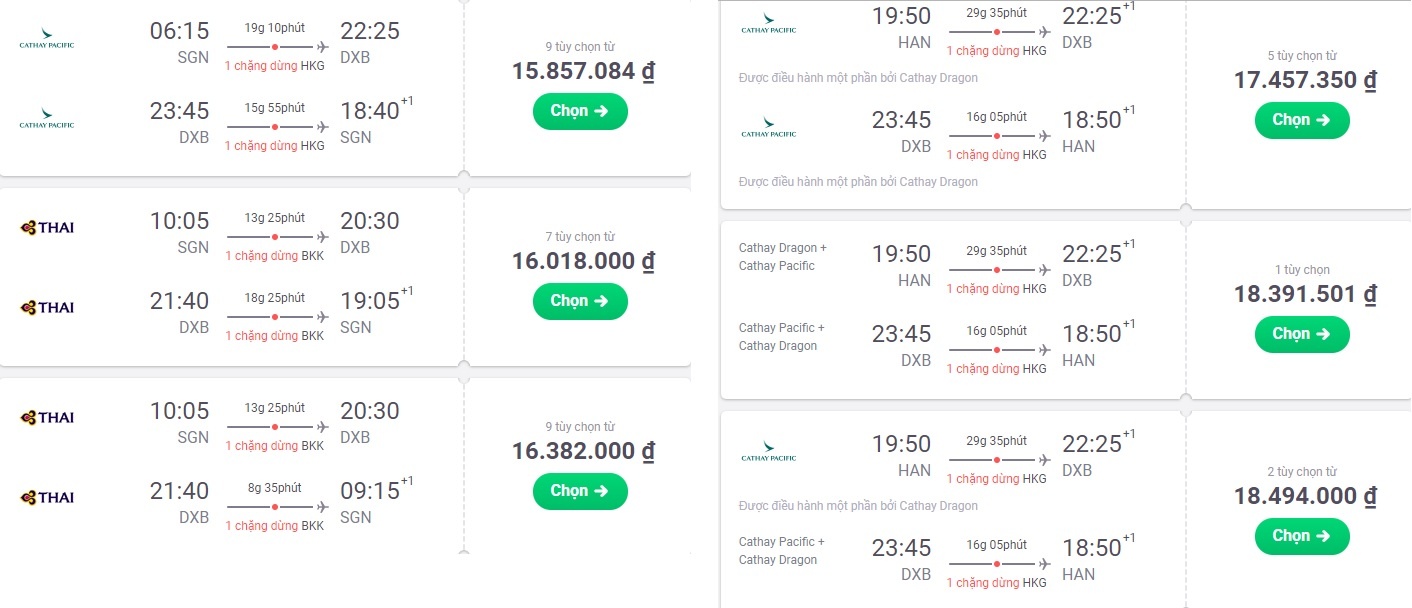Choose the 18.391.501 đ Cathay Dragon fare
Screen dimensions: 1412x608
pos(1301,334)
